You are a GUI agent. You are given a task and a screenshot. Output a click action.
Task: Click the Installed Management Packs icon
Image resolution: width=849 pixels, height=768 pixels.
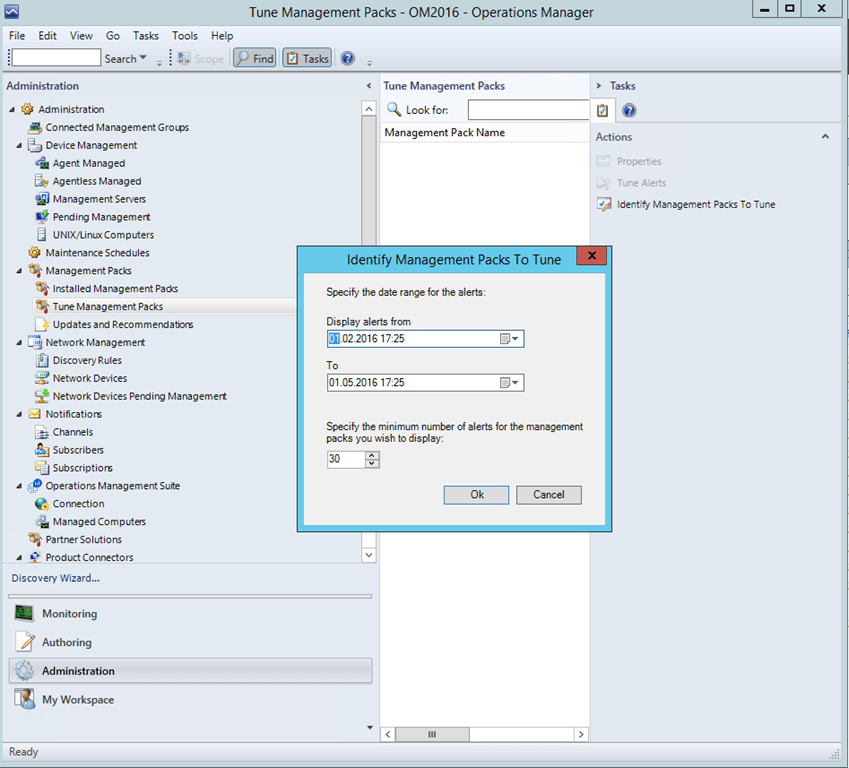pyautogui.click(x=42, y=288)
